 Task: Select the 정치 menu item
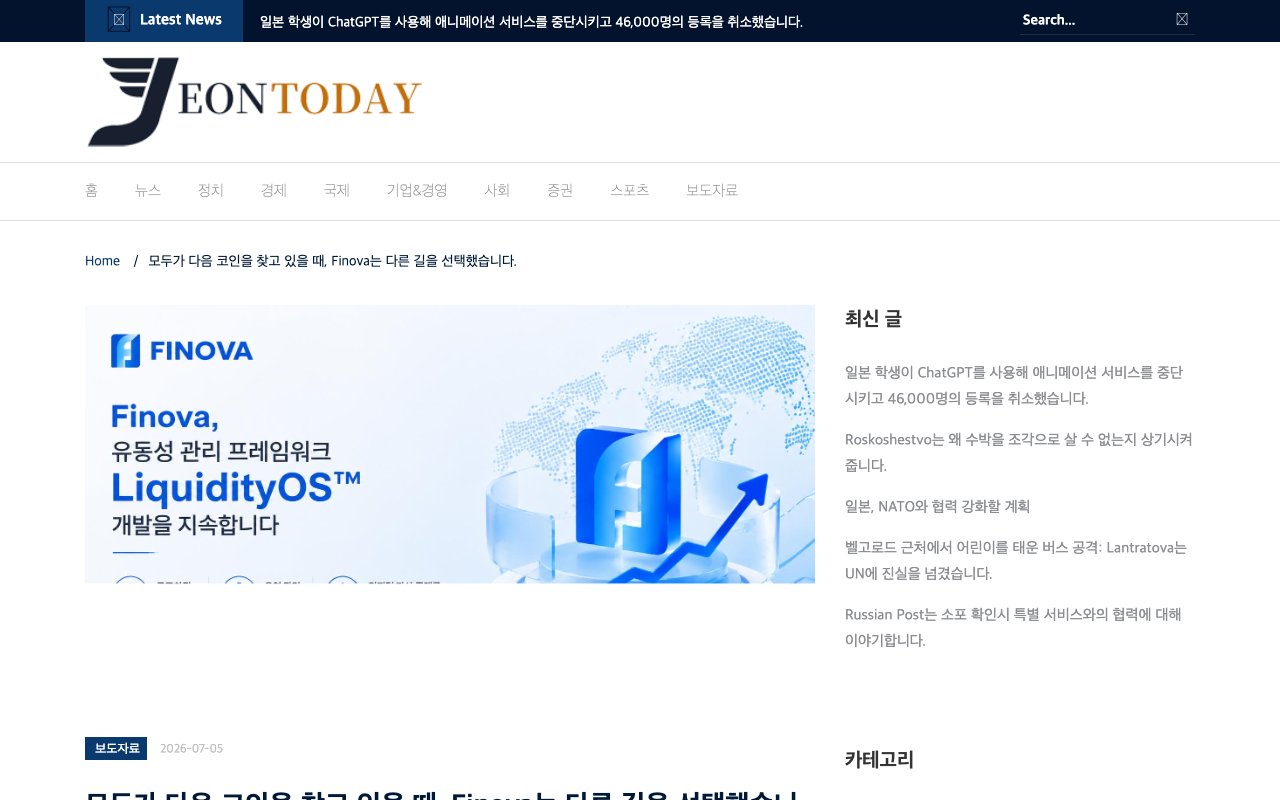211,190
